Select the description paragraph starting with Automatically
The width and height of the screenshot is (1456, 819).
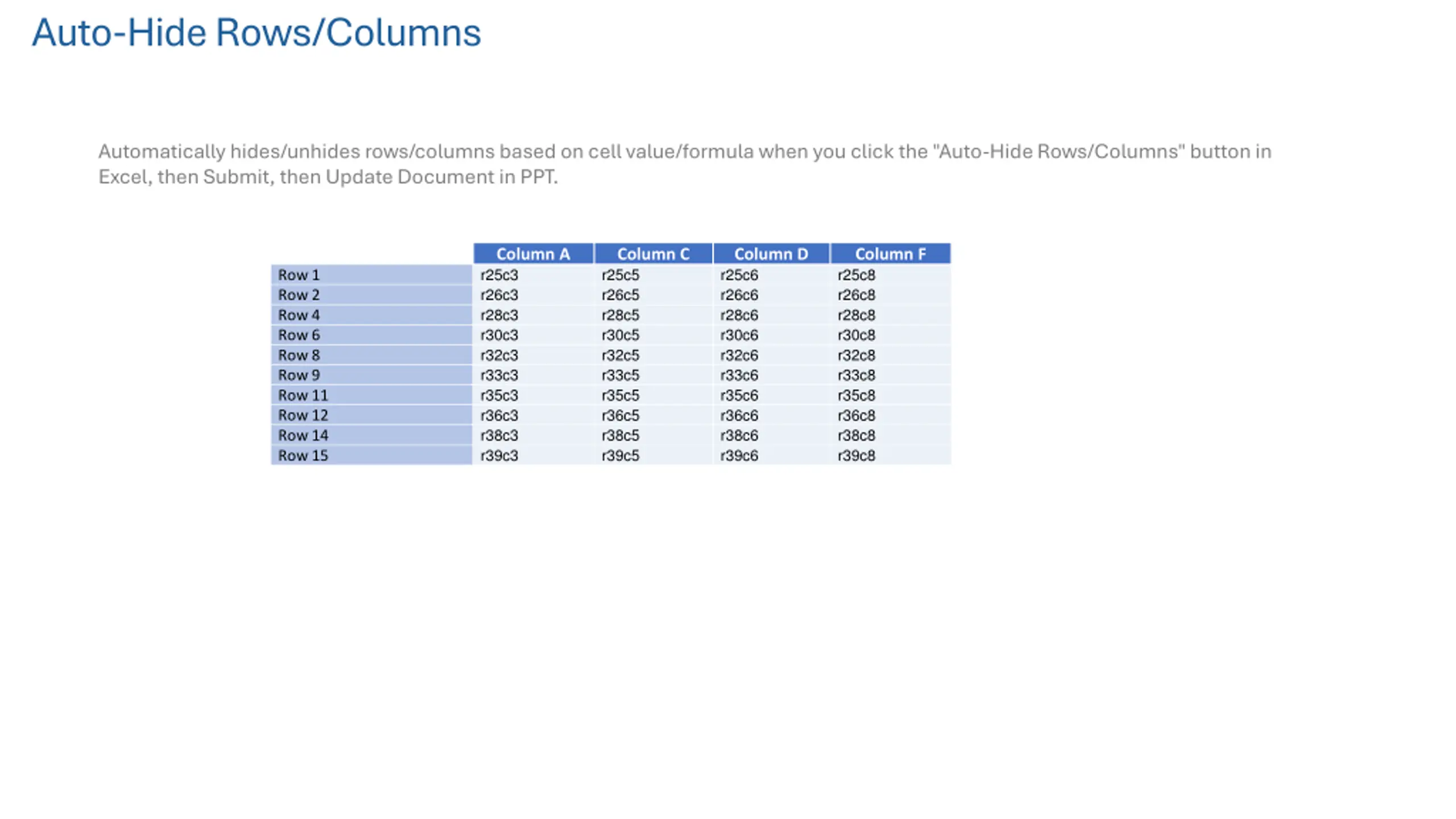click(685, 164)
